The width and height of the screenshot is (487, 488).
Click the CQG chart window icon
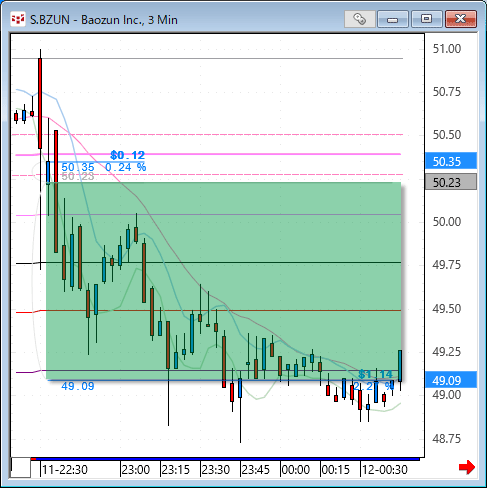point(18,19)
